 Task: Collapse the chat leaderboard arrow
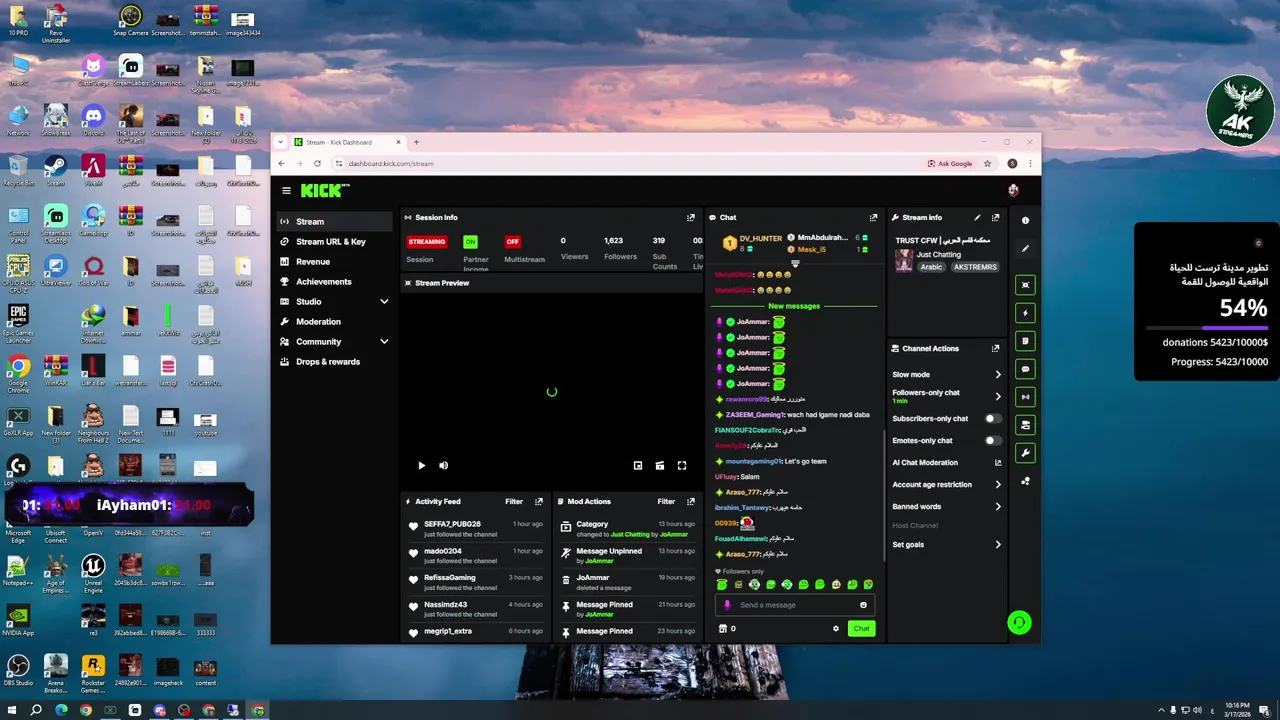(x=795, y=264)
